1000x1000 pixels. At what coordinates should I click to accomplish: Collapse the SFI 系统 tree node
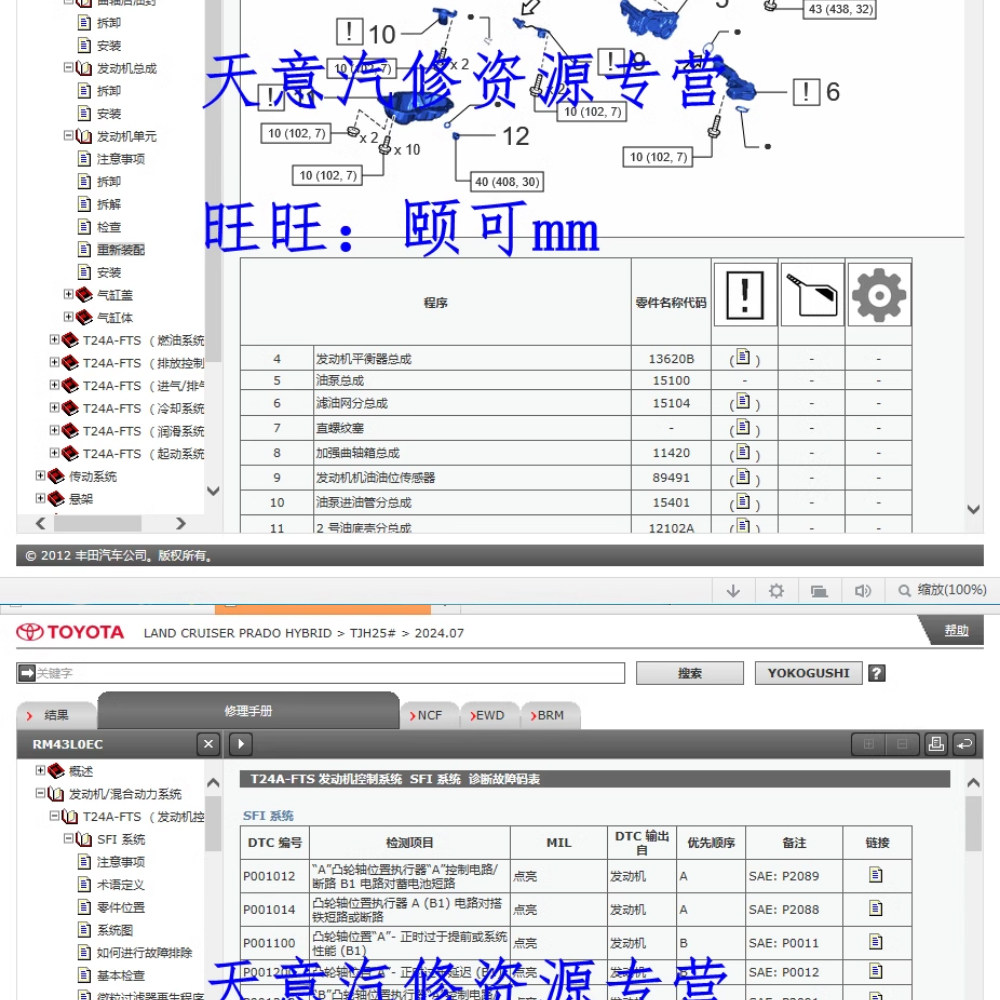click(x=68, y=838)
